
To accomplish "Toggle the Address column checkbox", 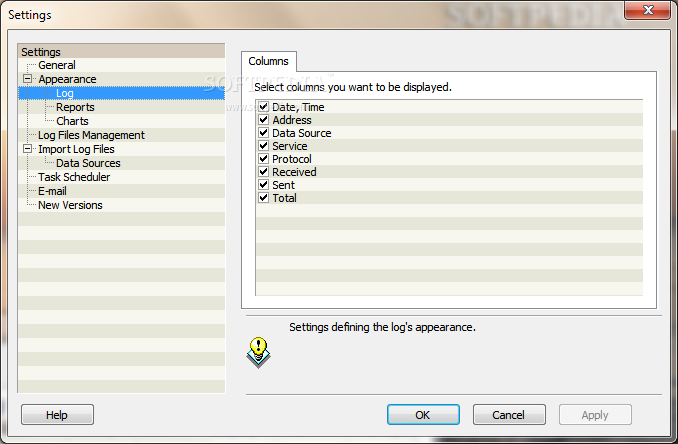I will tap(263, 119).
